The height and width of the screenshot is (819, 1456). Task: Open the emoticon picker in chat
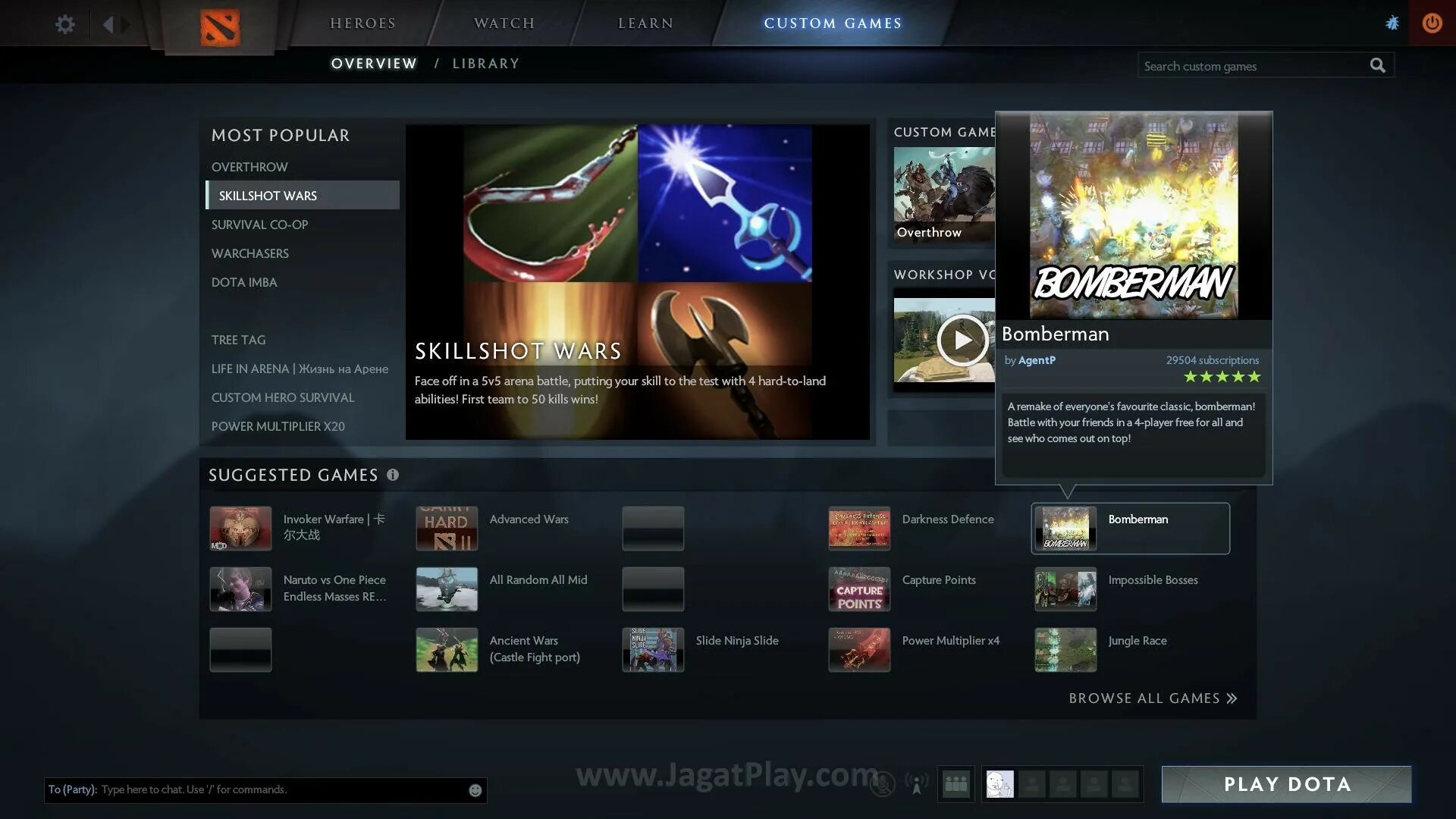coord(475,790)
